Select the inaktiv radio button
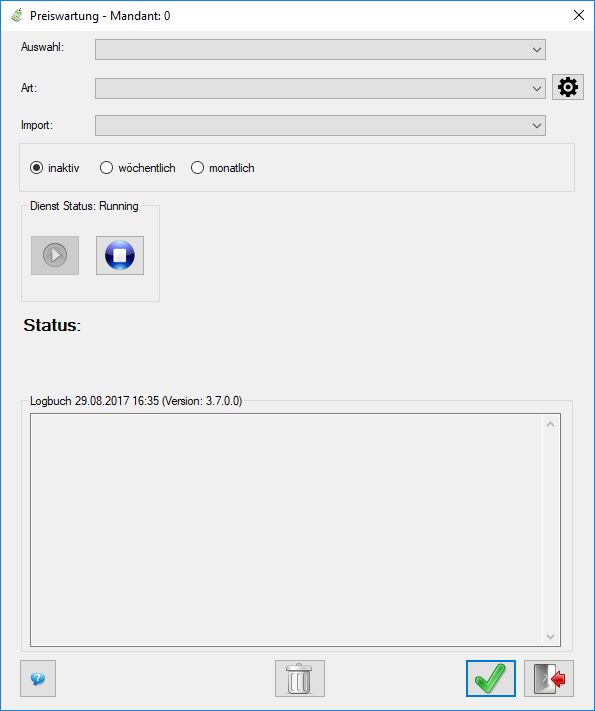The image size is (595, 711). tap(36, 168)
